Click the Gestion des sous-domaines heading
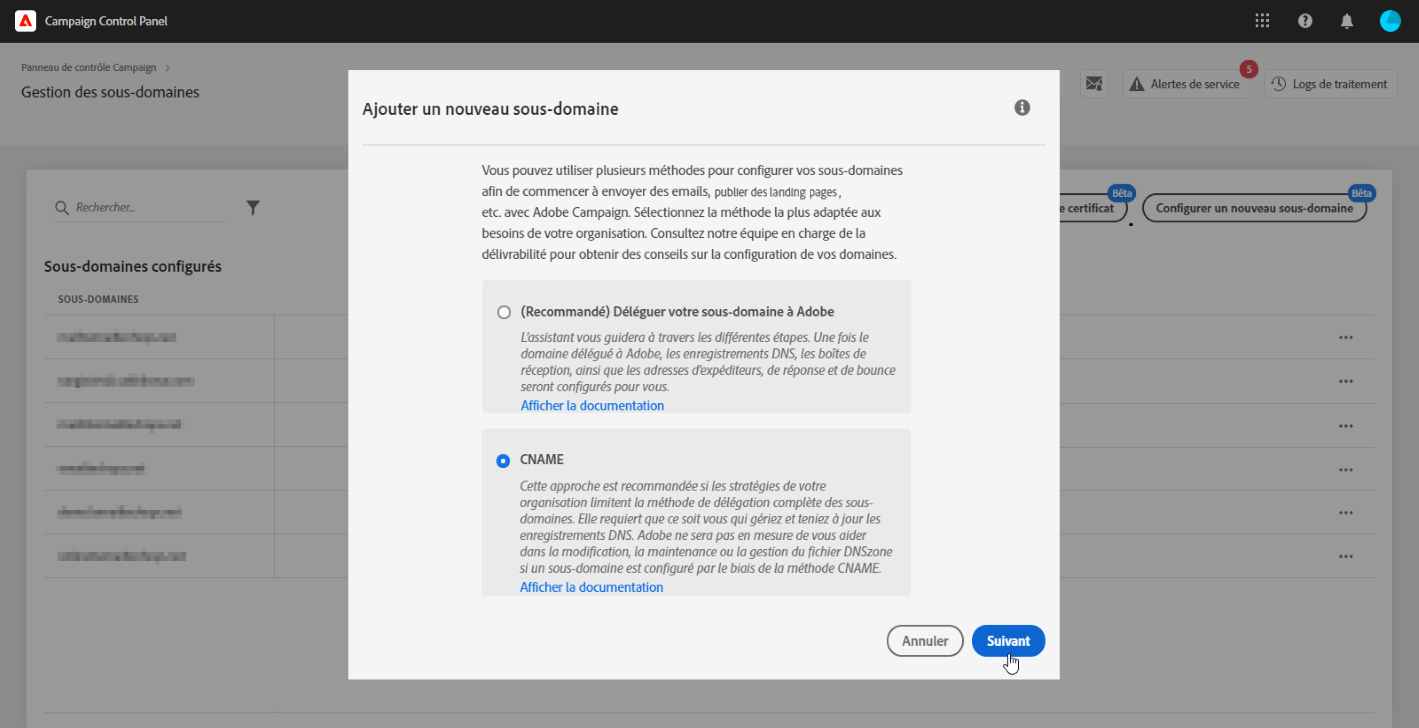This screenshot has height=728, width=1419. click(x=110, y=92)
